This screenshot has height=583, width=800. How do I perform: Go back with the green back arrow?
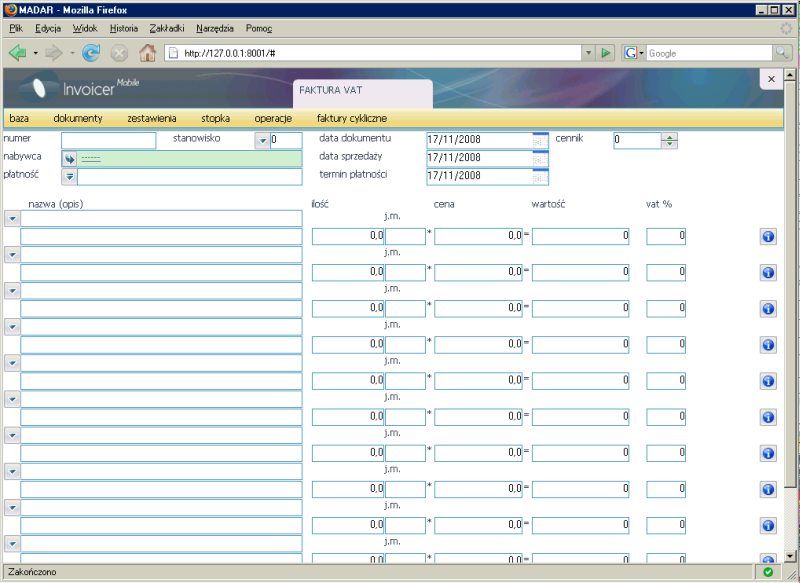click(x=17, y=53)
